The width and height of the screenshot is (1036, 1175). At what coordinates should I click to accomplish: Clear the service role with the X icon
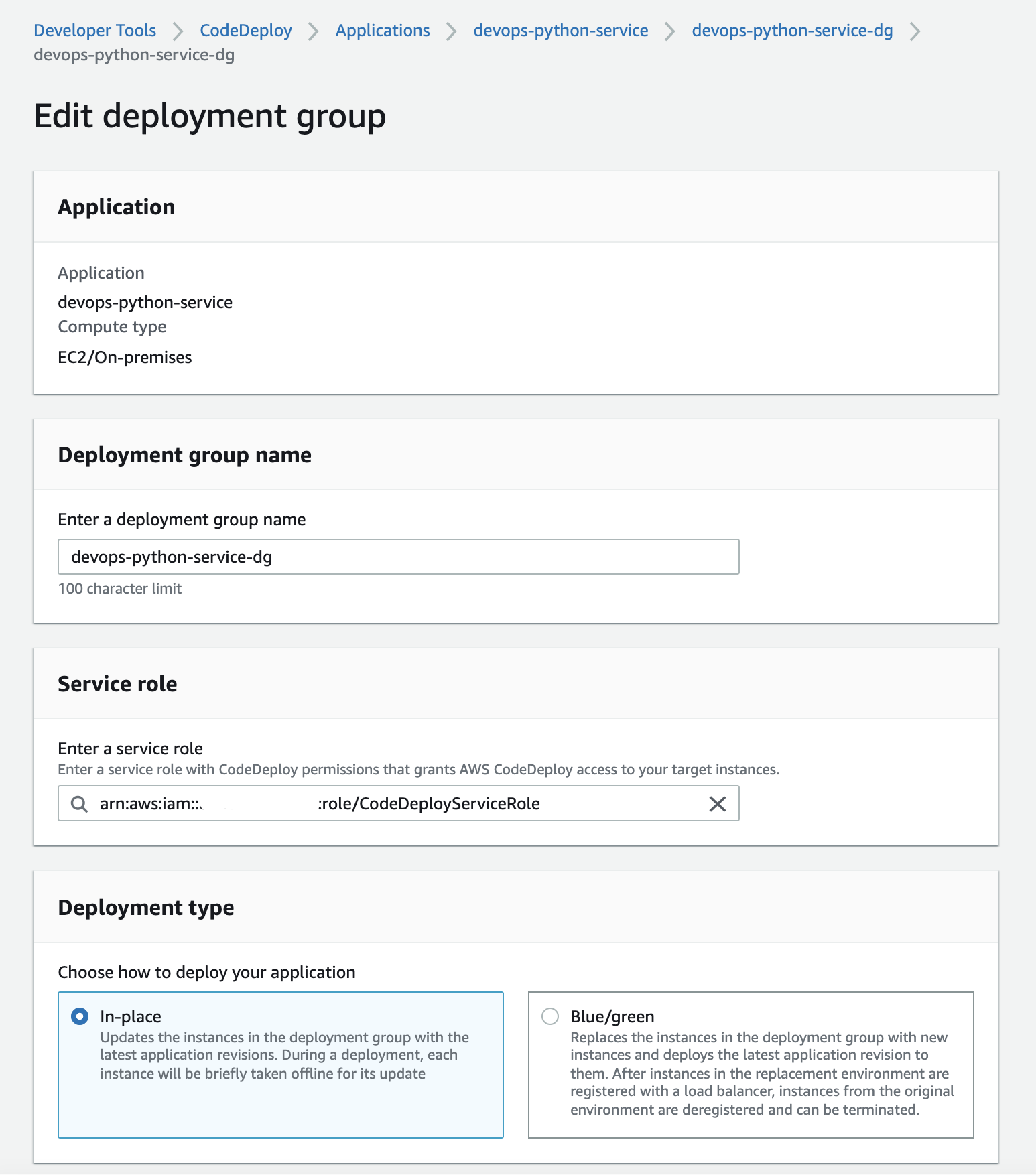[x=718, y=804]
